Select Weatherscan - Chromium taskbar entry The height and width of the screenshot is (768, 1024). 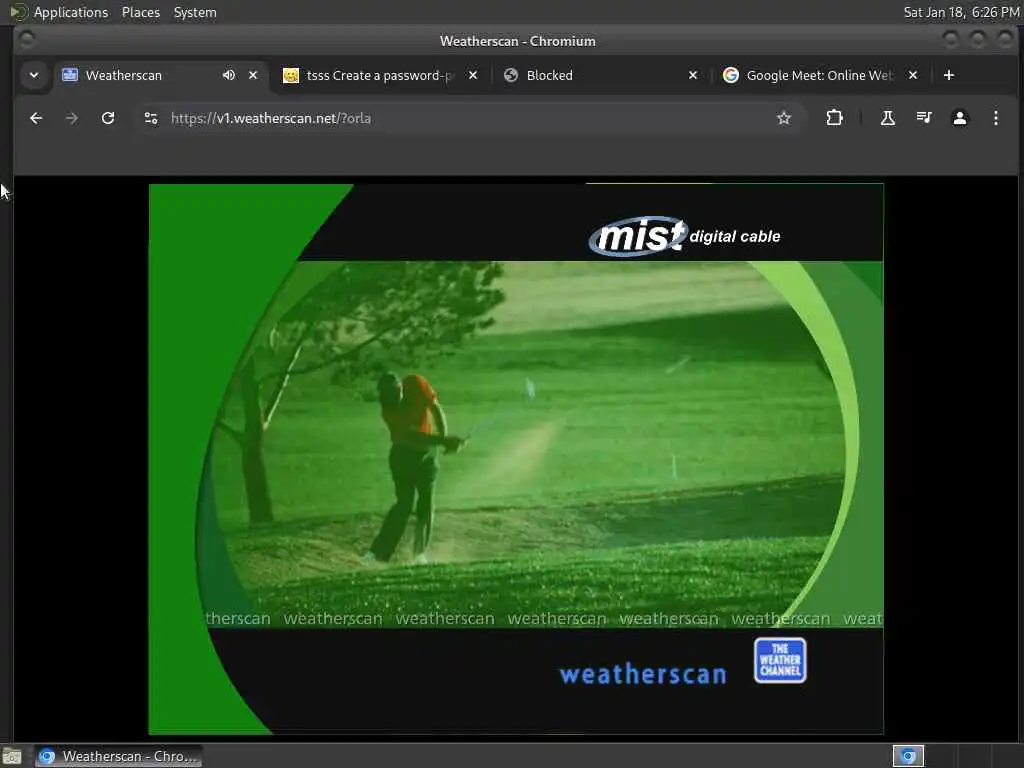click(118, 756)
